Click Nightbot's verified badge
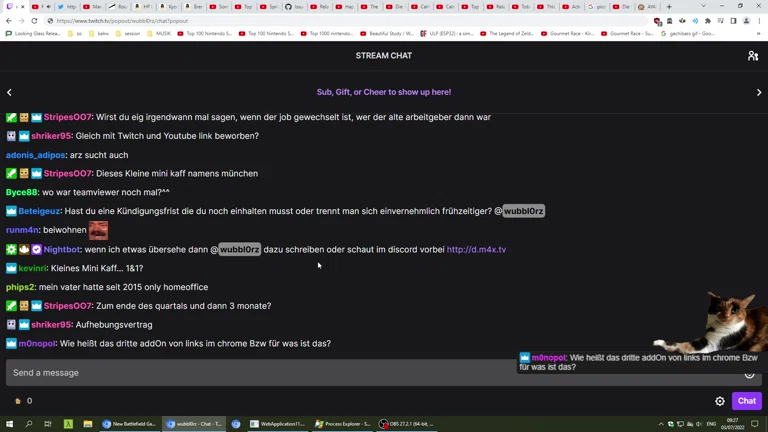768x432 pixels. [x=36, y=249]
